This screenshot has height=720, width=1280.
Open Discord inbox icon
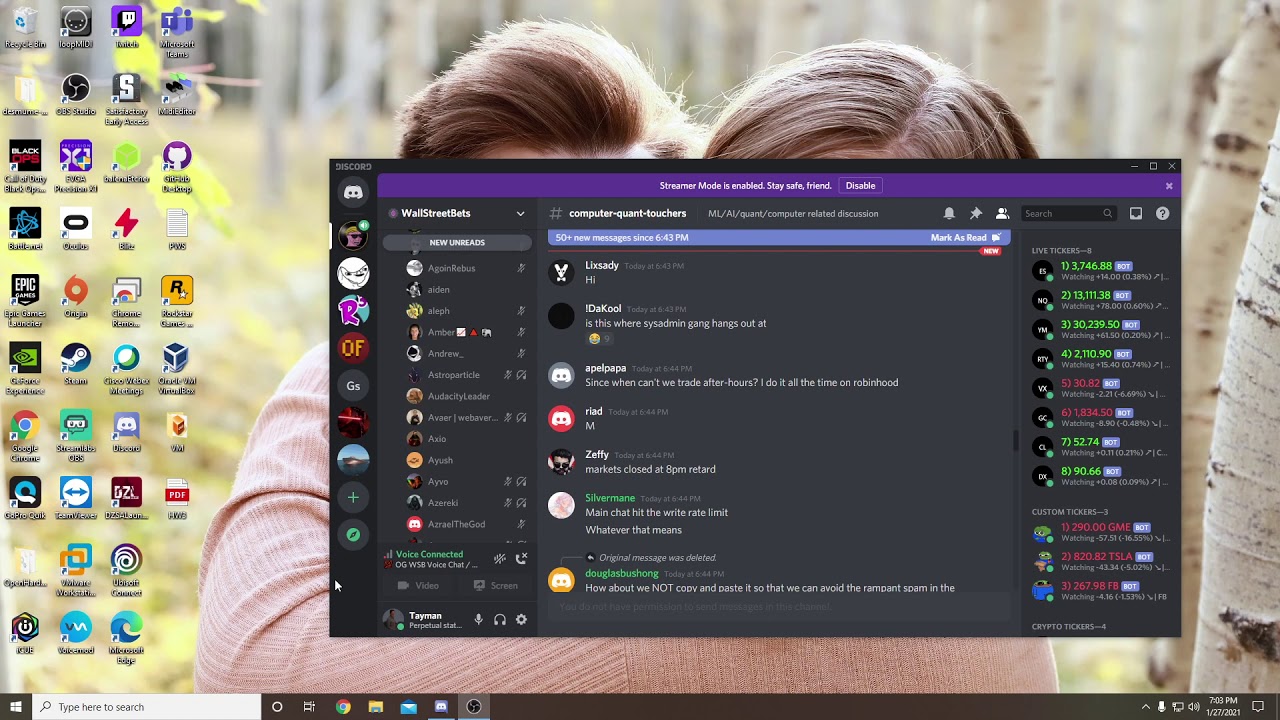tap(1136, 213)
